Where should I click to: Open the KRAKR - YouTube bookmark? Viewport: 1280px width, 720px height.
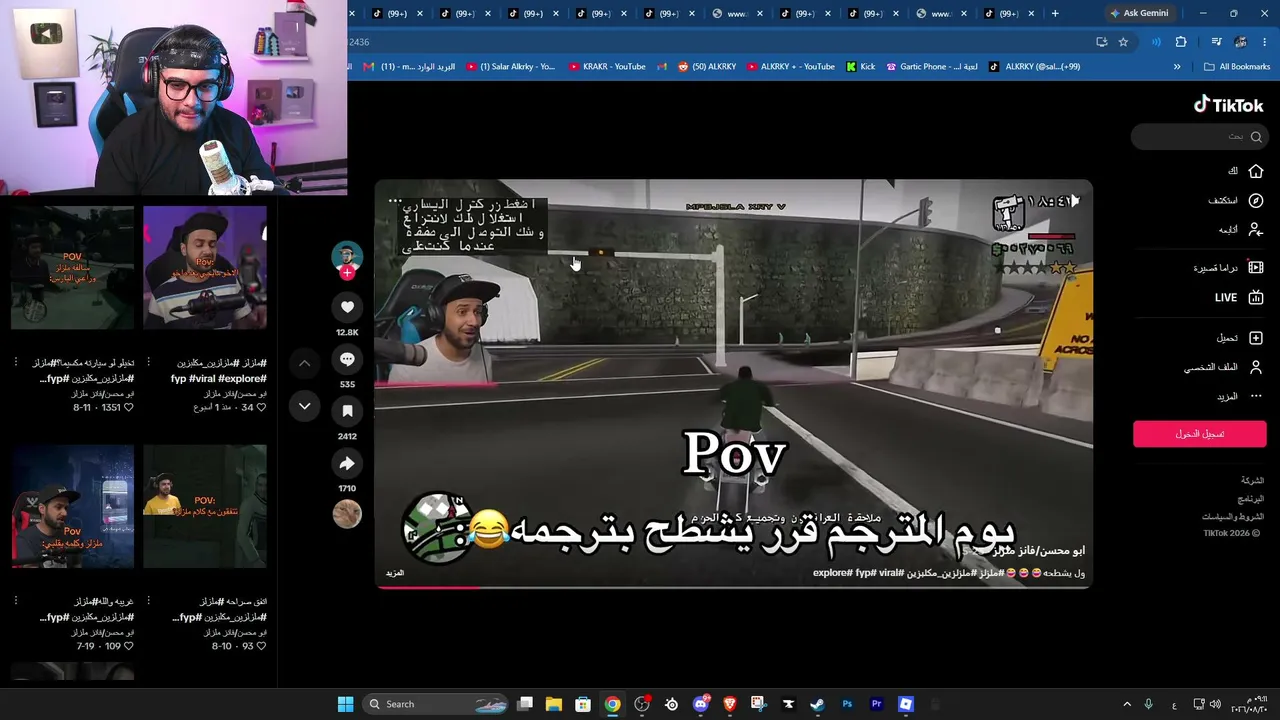607,67
